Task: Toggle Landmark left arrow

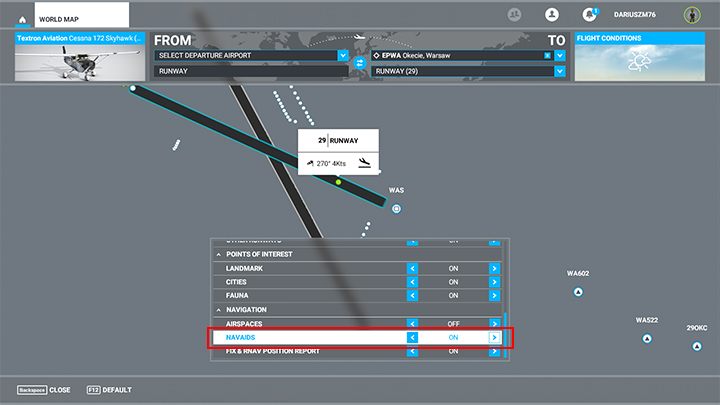Action: 412,268
